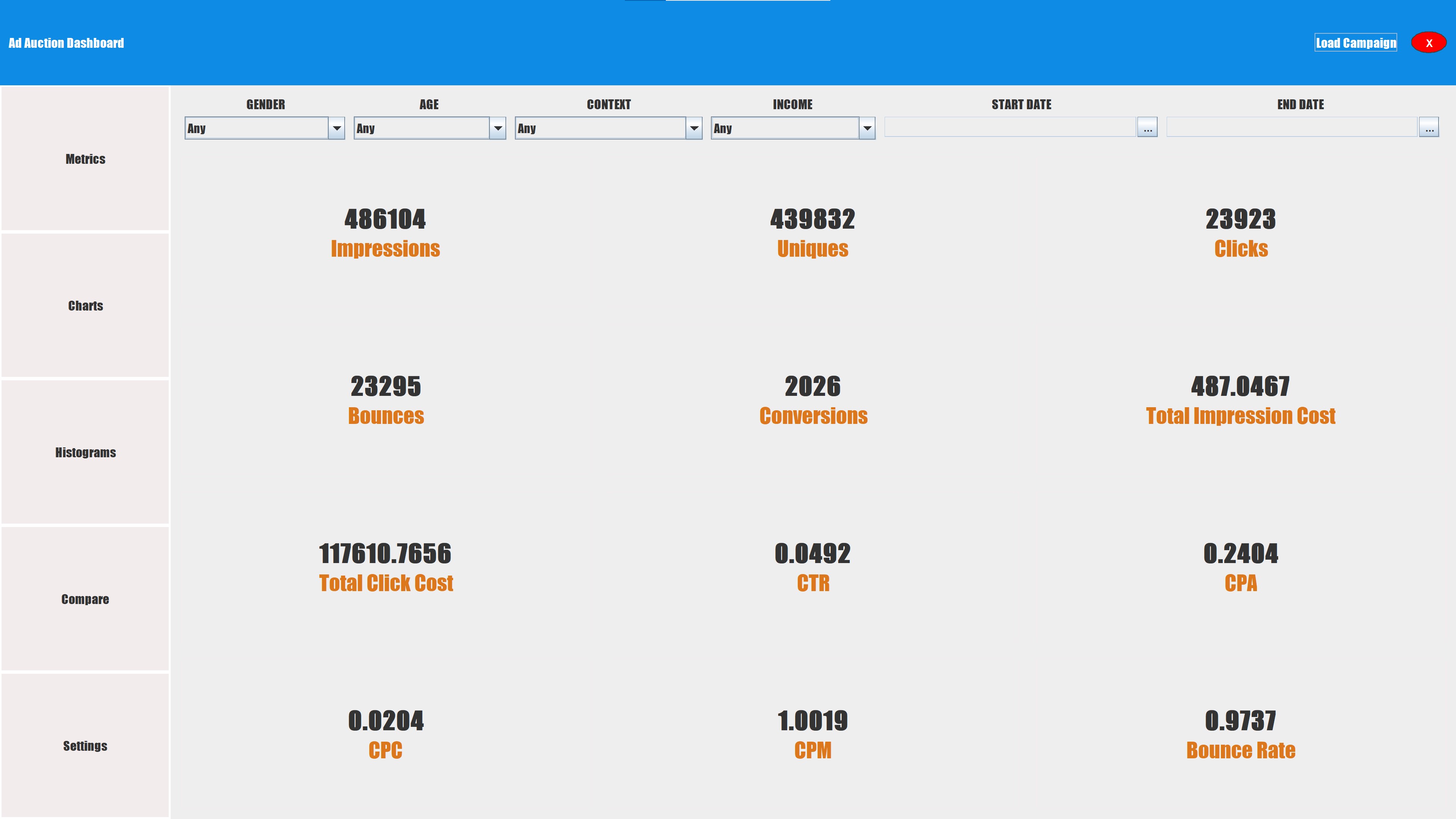Image resolution: width=1456 pixels, height=819 pixels.
Task: Go to the Compare page
Action: [x=85, y=599]
